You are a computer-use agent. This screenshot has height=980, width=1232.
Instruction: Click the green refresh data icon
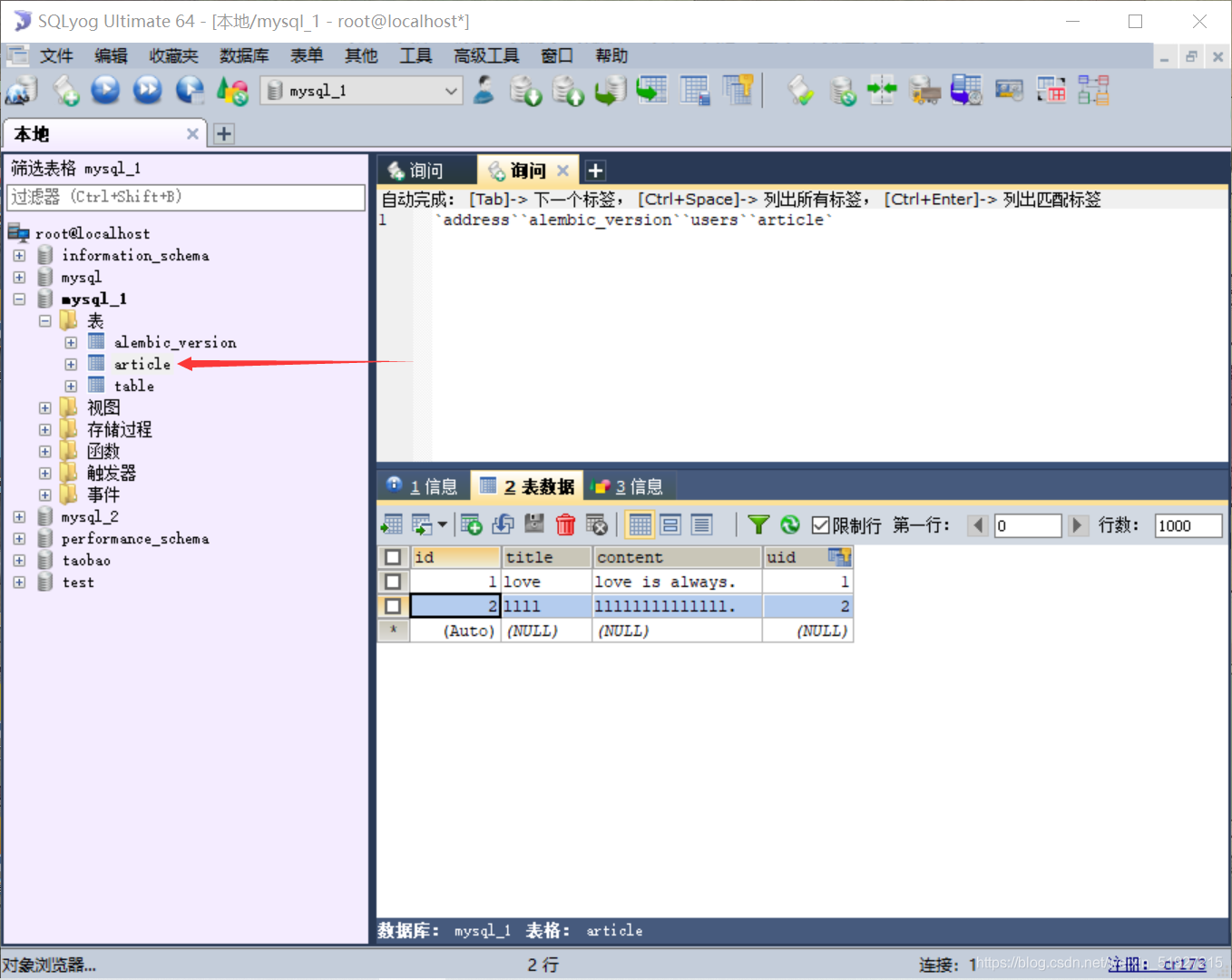click(790, 524)
